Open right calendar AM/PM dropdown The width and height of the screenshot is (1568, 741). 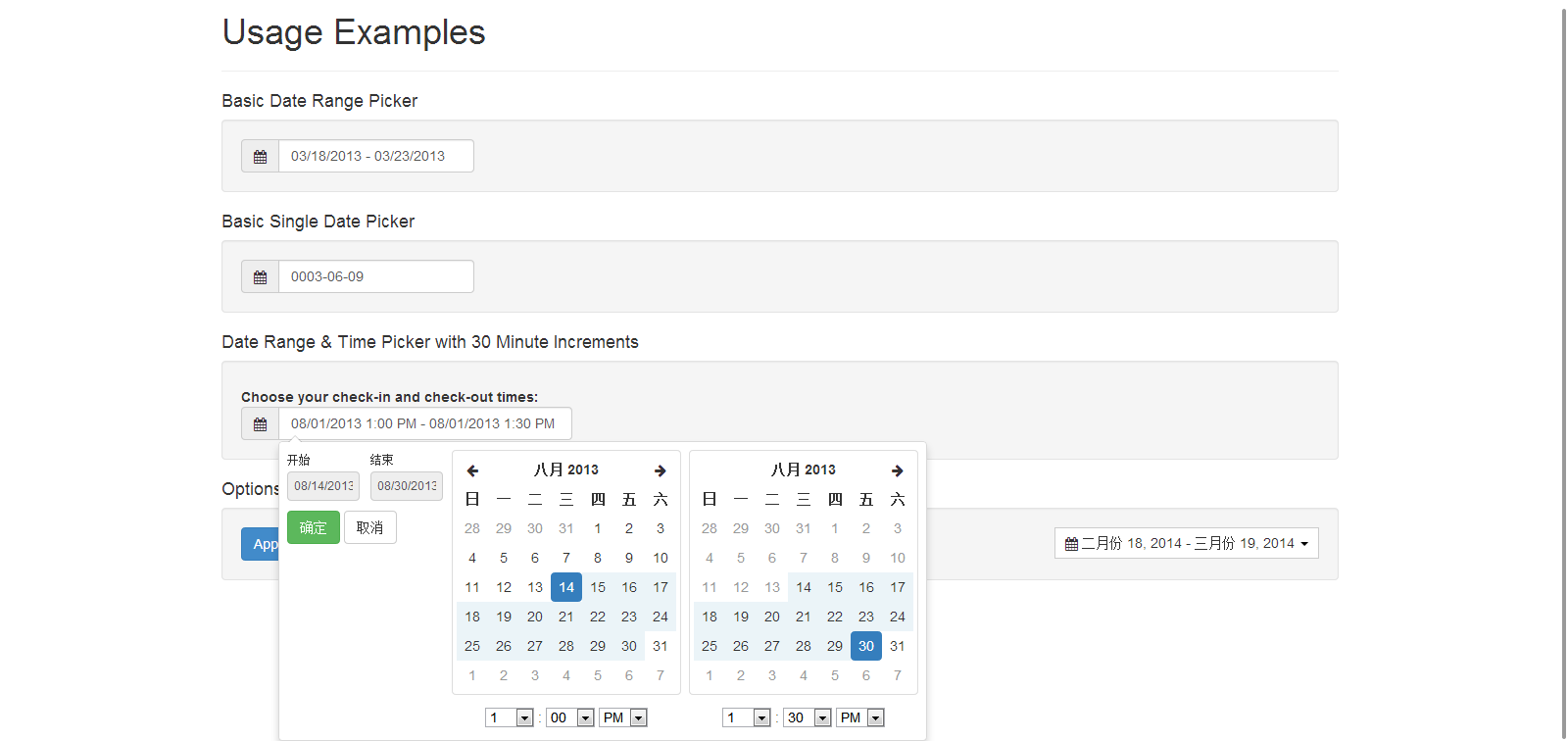[860, 717]
